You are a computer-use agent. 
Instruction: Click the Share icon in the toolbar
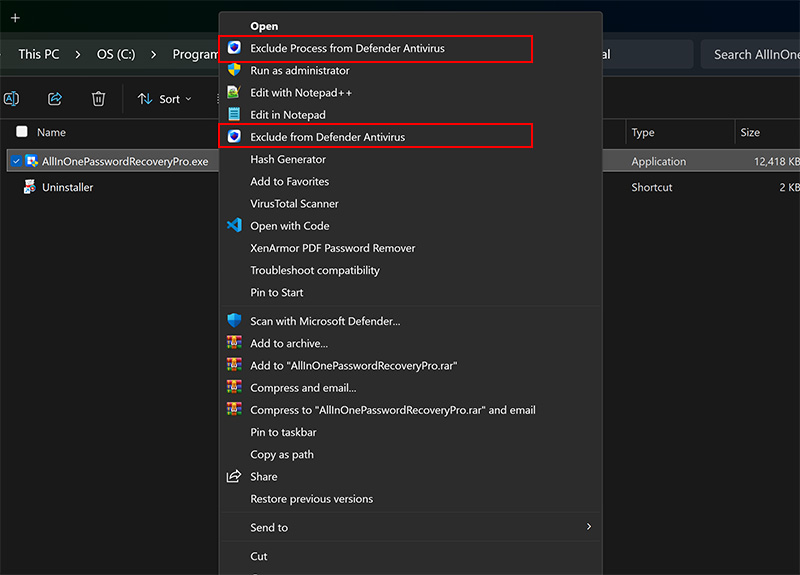55,98
